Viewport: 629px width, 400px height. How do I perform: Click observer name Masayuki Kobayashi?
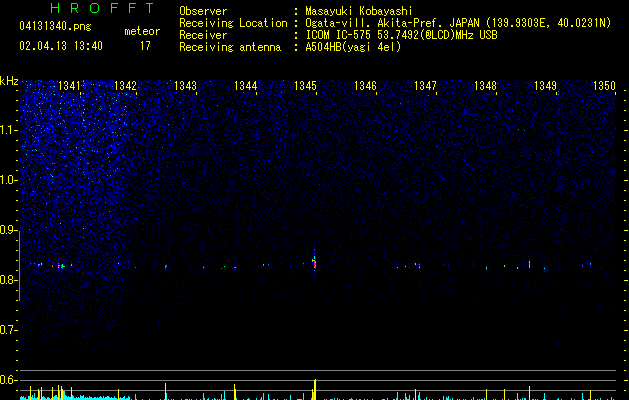[x=359, y=11]
